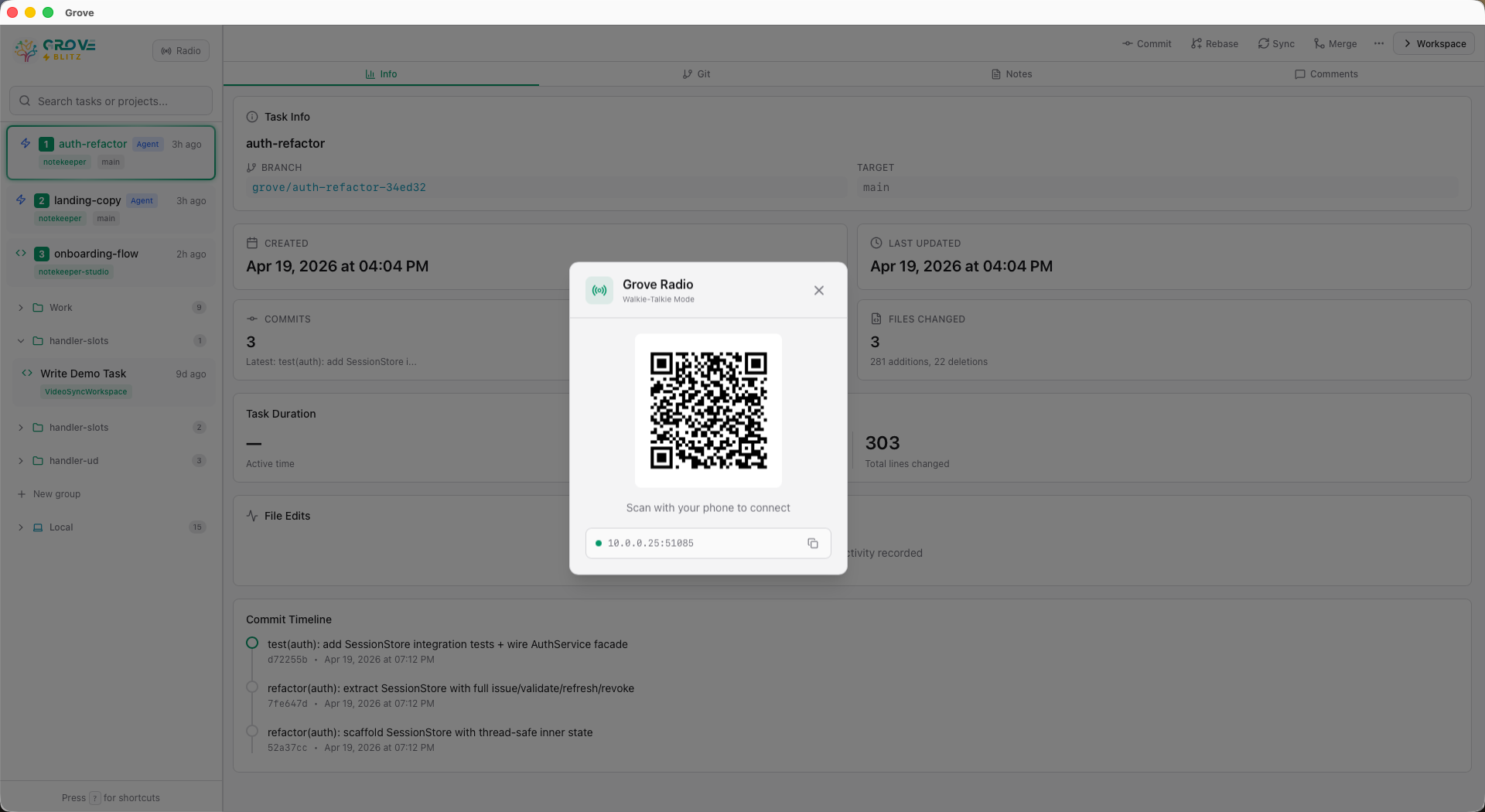Click the Sync toolbar button
Screen dimensions: 1485x812
1276,44
